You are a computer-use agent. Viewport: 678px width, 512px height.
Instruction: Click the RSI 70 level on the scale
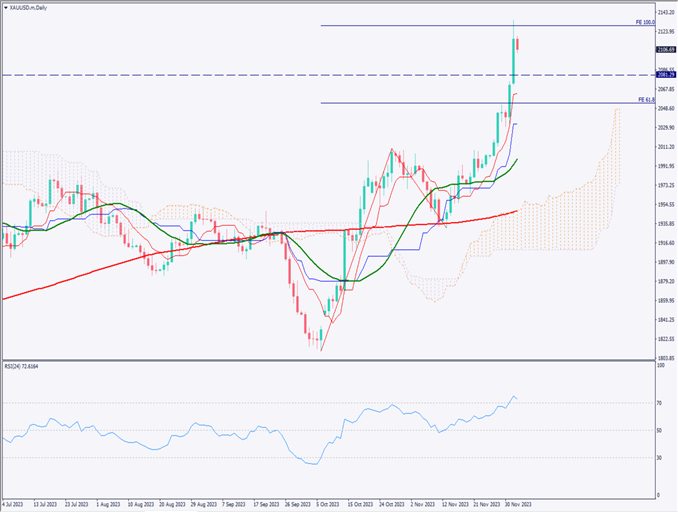tap(660, 403)
